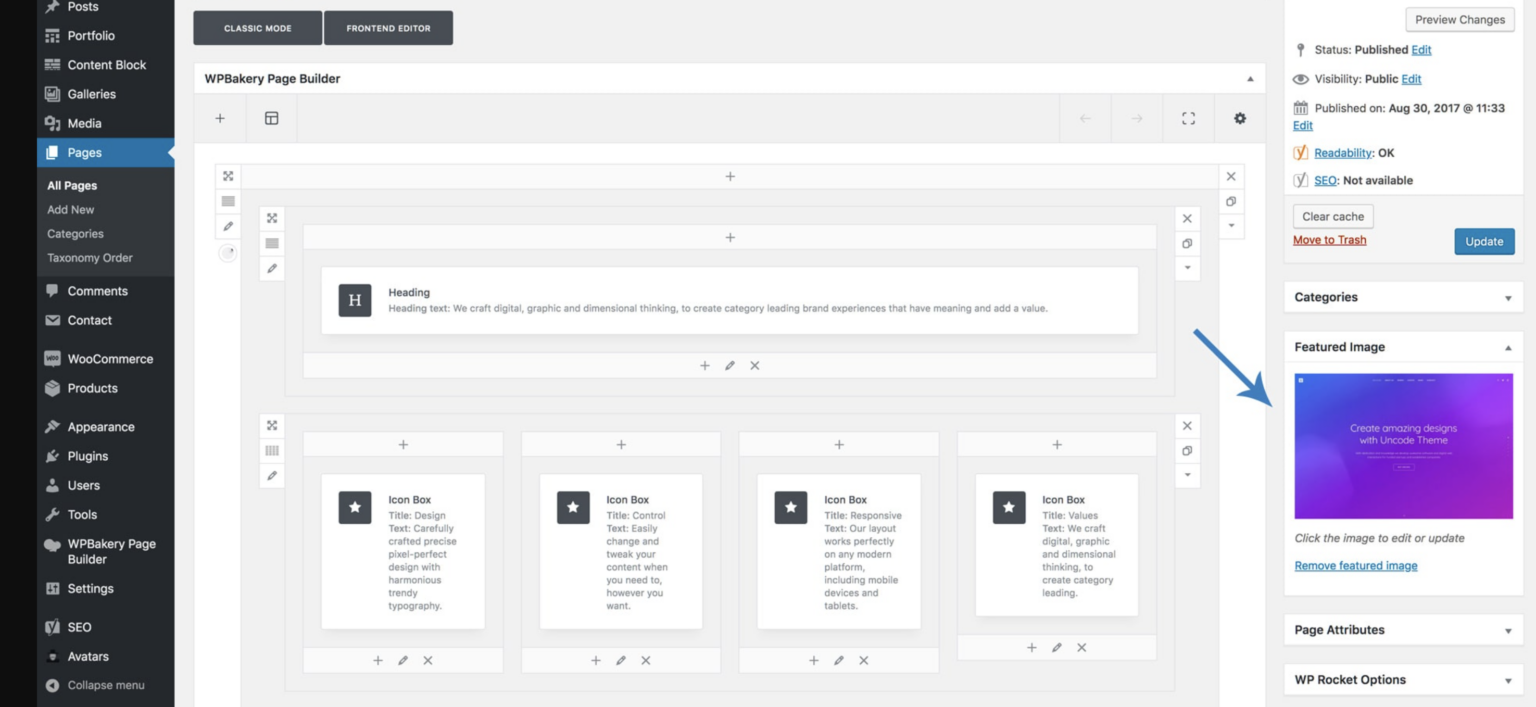Prepend to outer row with top plus bar

pyautogui.click(x=730, y=177)
